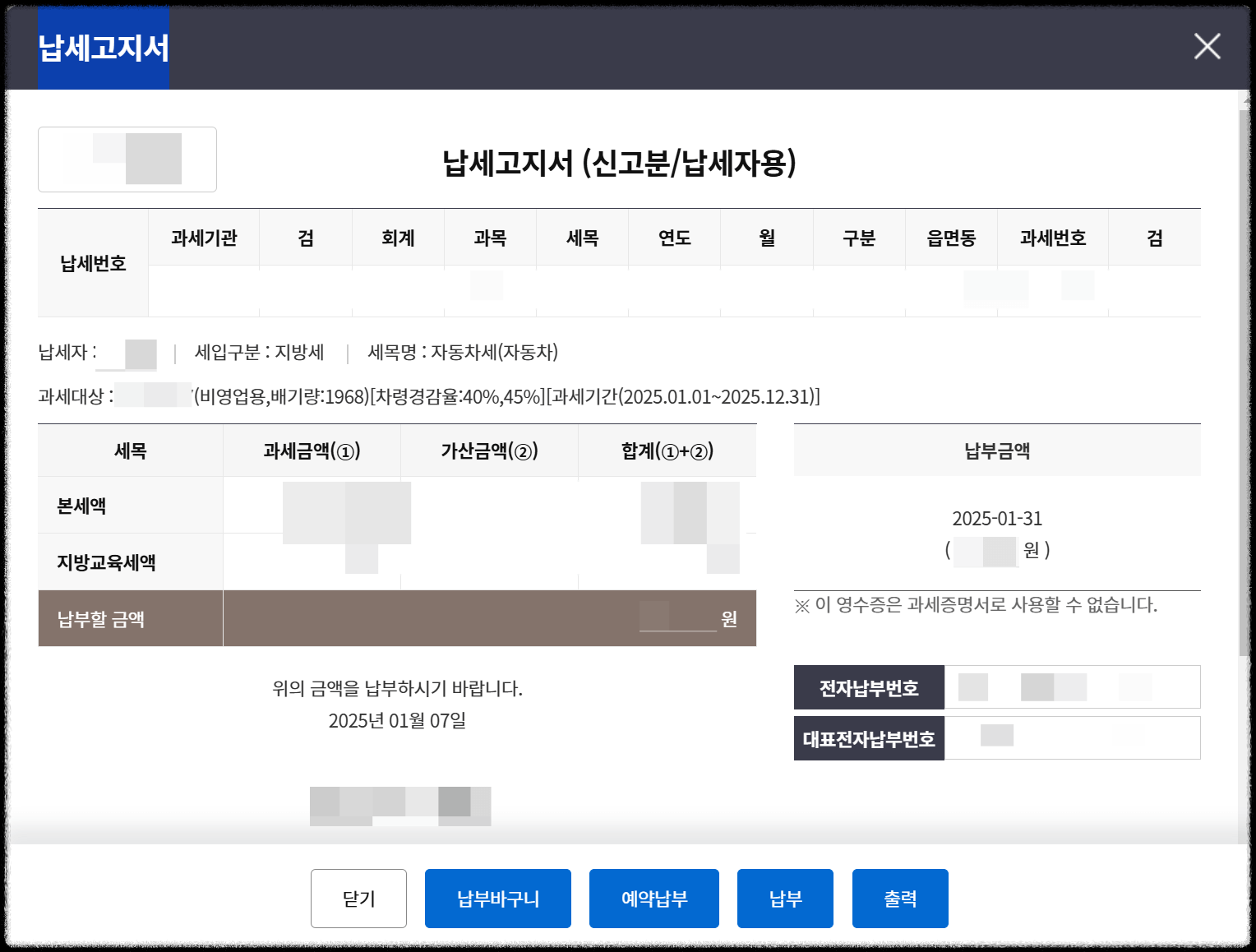Select the 과세번호 column header

point(1054,238)
